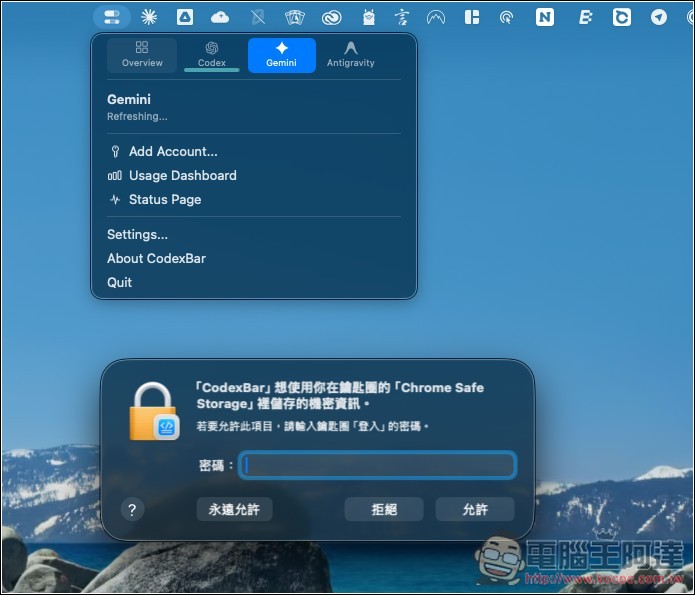
Task: Switch to the Antigravity tab
Action: coord(350,55)
